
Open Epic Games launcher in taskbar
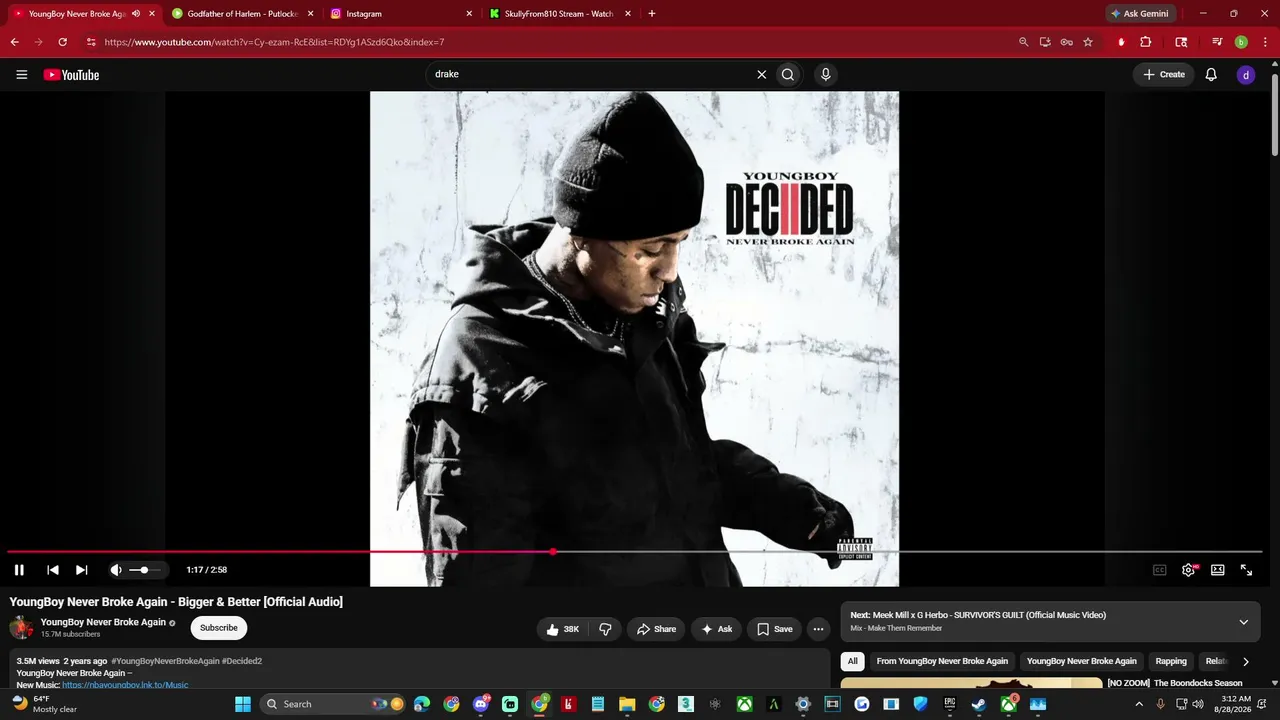pyautogui.click(x=950, y=704)
